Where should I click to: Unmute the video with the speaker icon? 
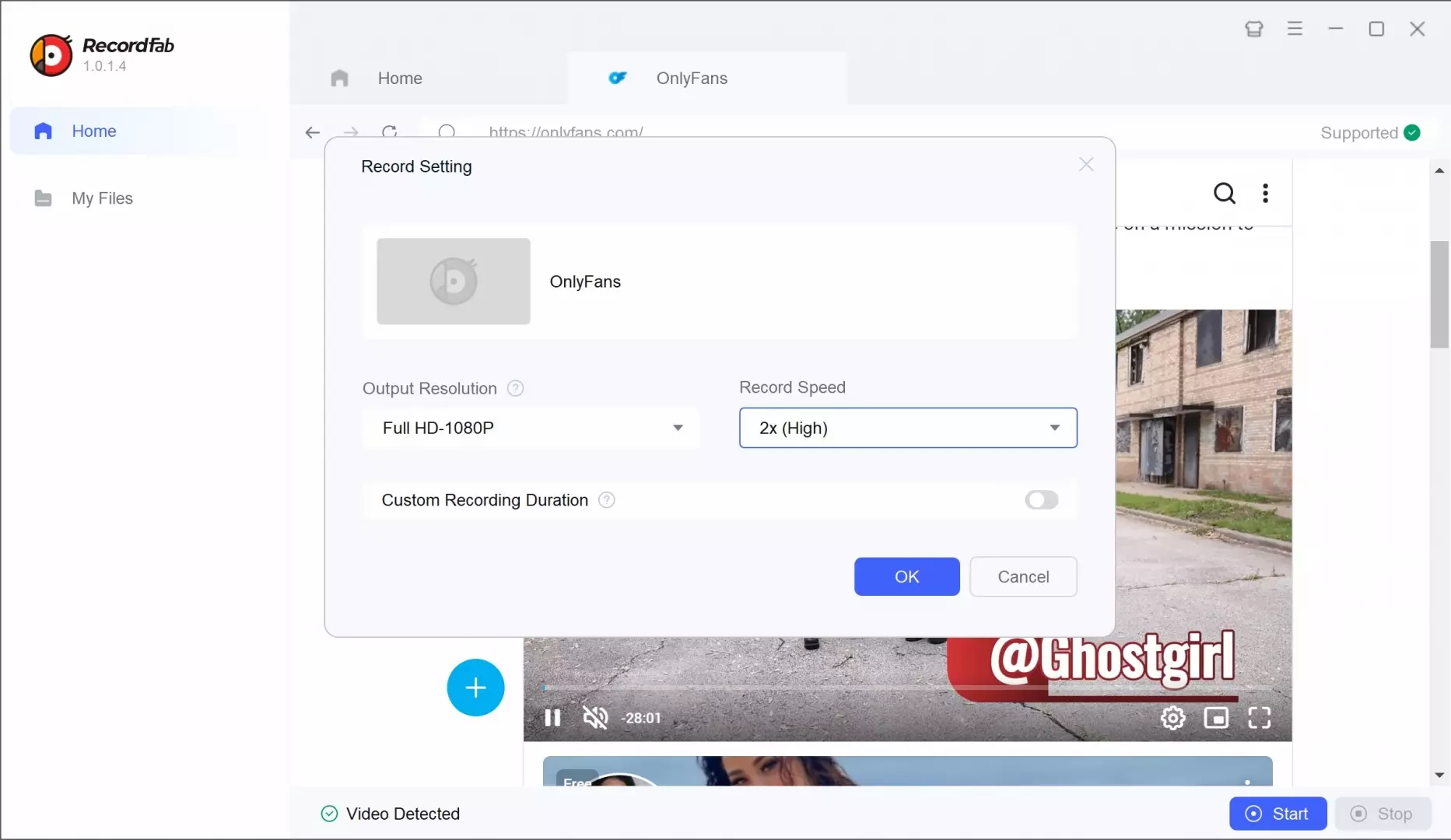point(595,717)
